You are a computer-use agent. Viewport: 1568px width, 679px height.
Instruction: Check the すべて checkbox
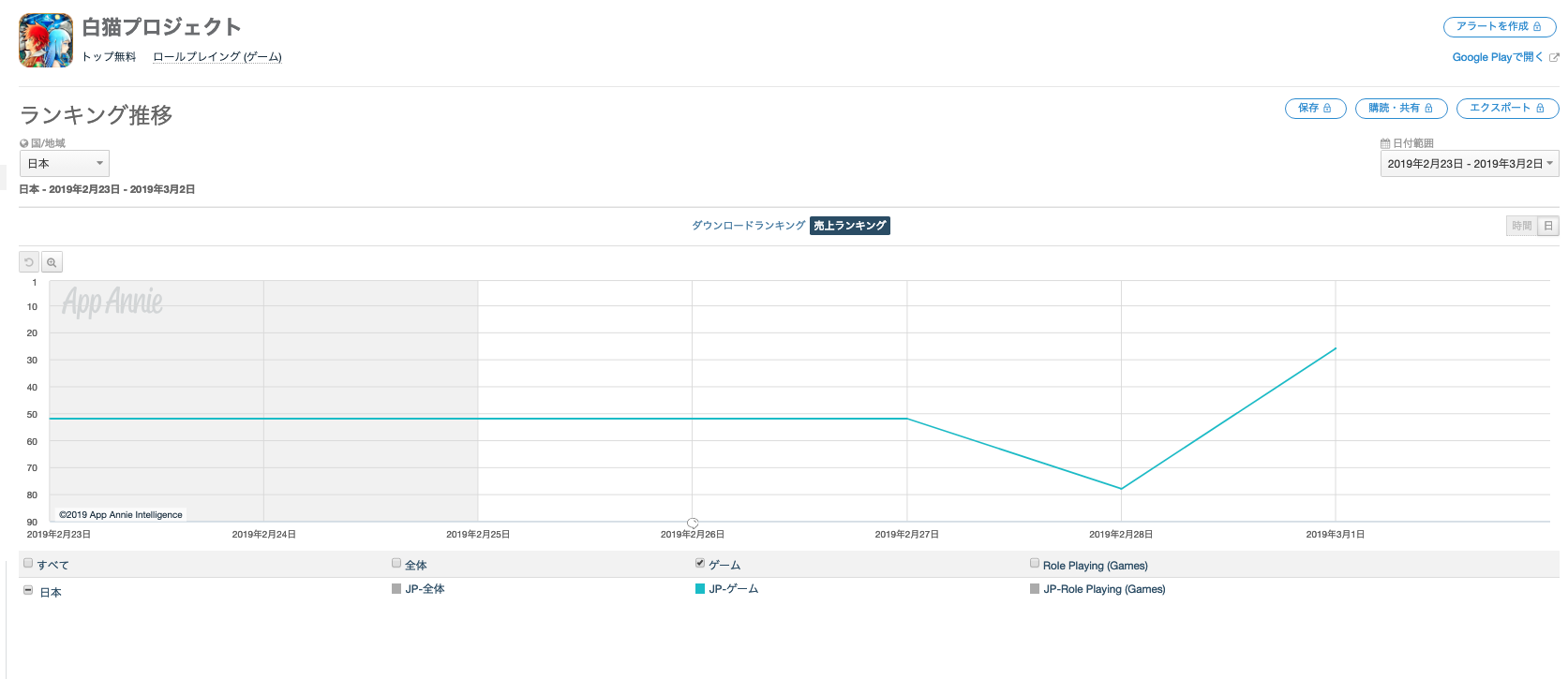[28, 563]
